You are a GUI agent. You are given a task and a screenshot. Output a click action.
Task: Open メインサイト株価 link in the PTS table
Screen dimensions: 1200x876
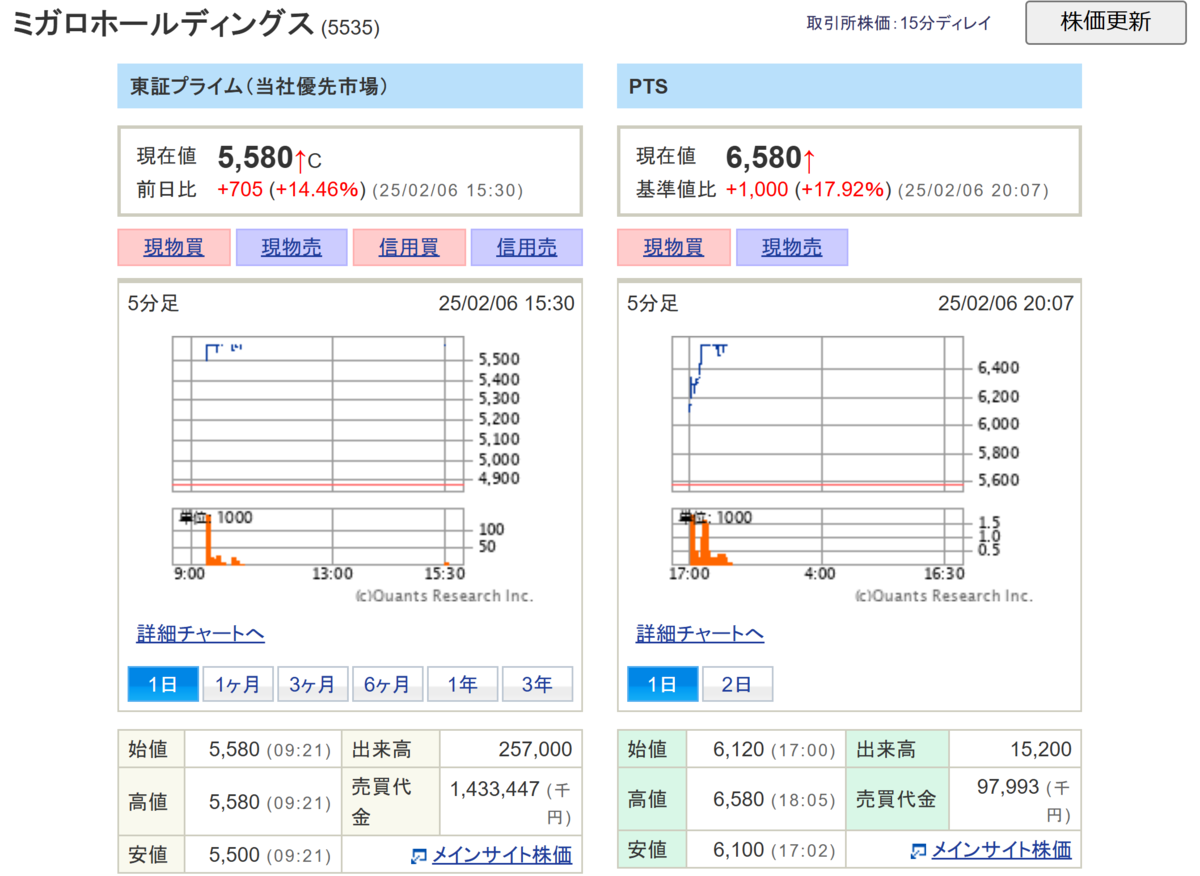(x=1002, y=850)
